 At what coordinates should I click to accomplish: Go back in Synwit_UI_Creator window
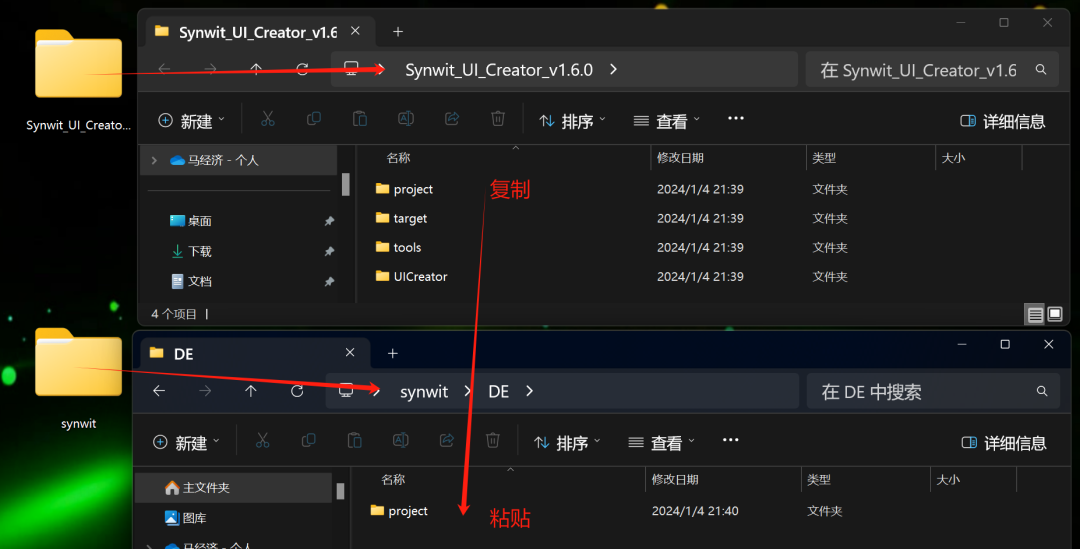click(164, 69)
